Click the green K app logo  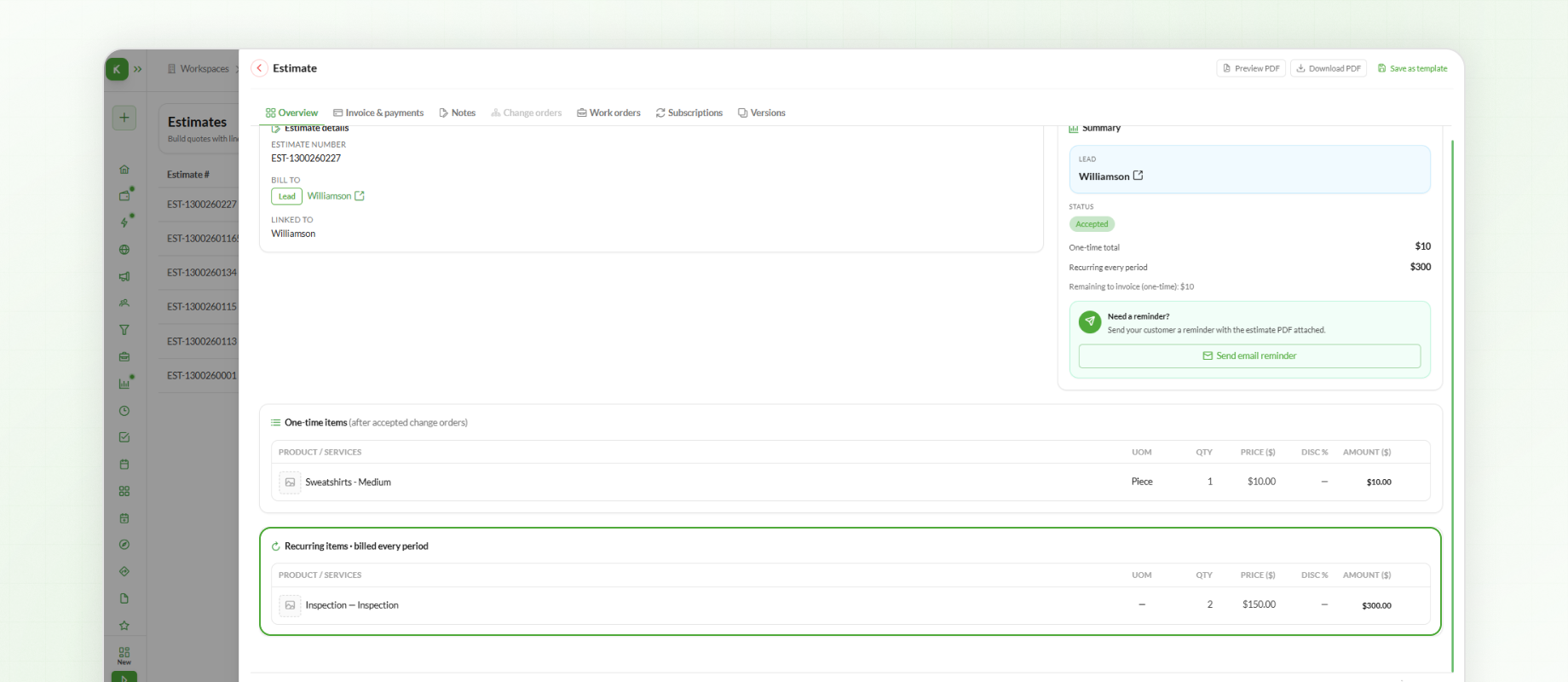[117, 69]
